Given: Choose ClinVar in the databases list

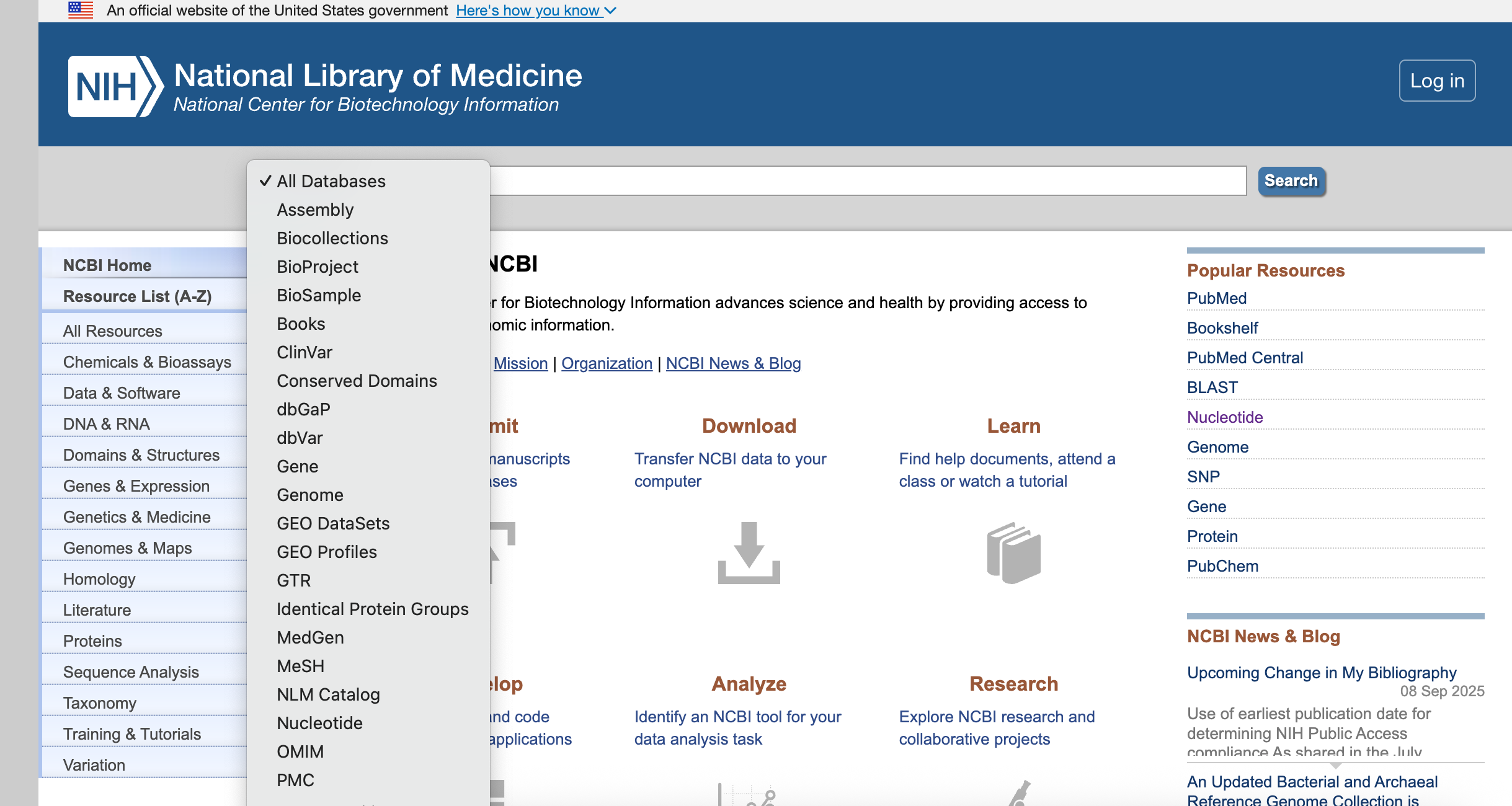Looking at the screenshot, I should click(305, 352).
